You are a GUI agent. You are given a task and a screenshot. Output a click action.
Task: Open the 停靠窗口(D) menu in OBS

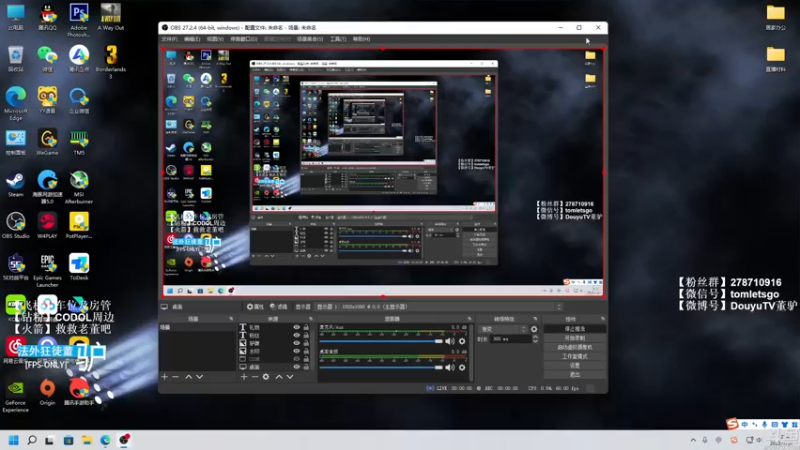[244, 39]
